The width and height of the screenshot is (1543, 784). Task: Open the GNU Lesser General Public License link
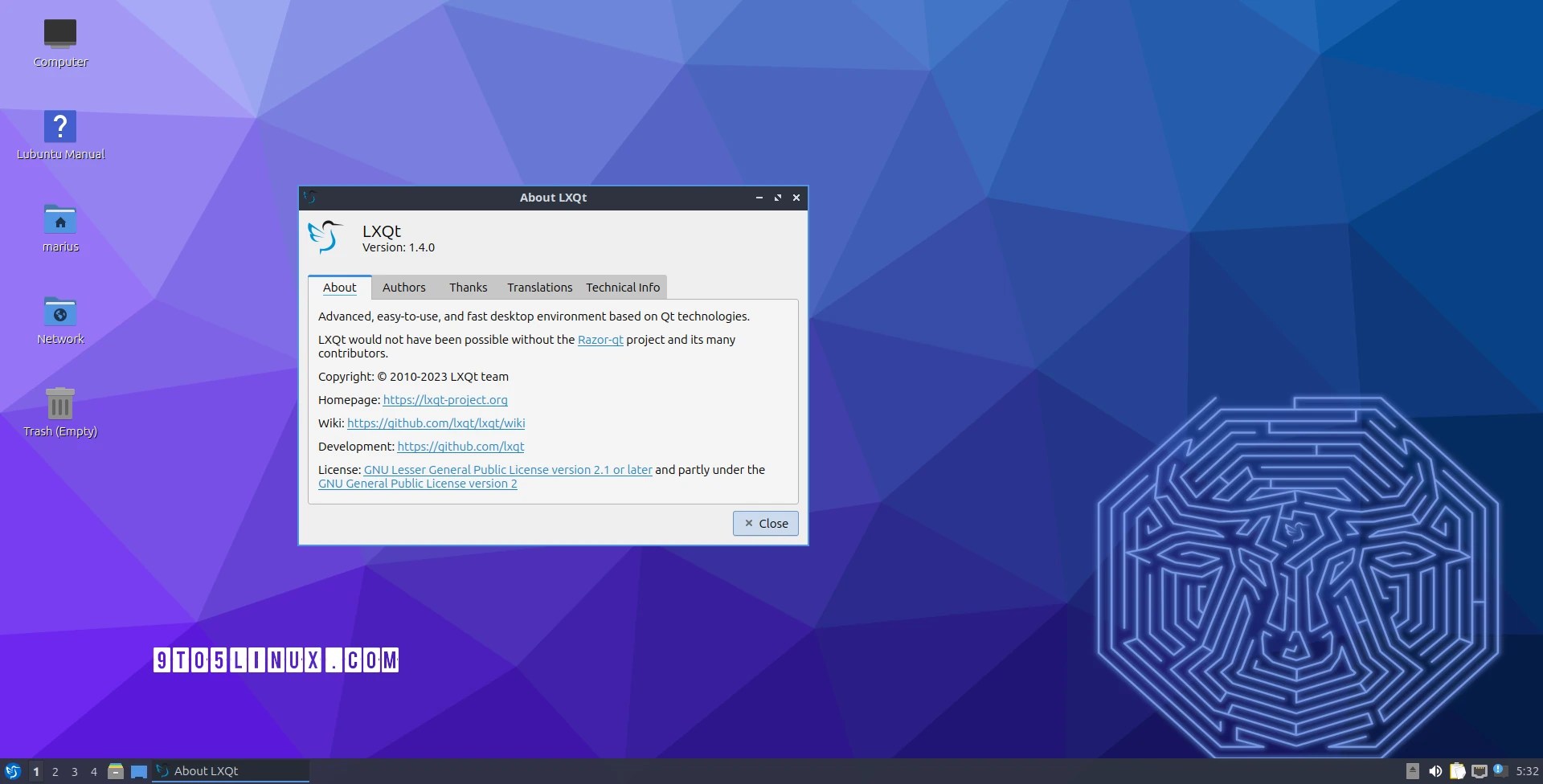[x=508, y=470]
